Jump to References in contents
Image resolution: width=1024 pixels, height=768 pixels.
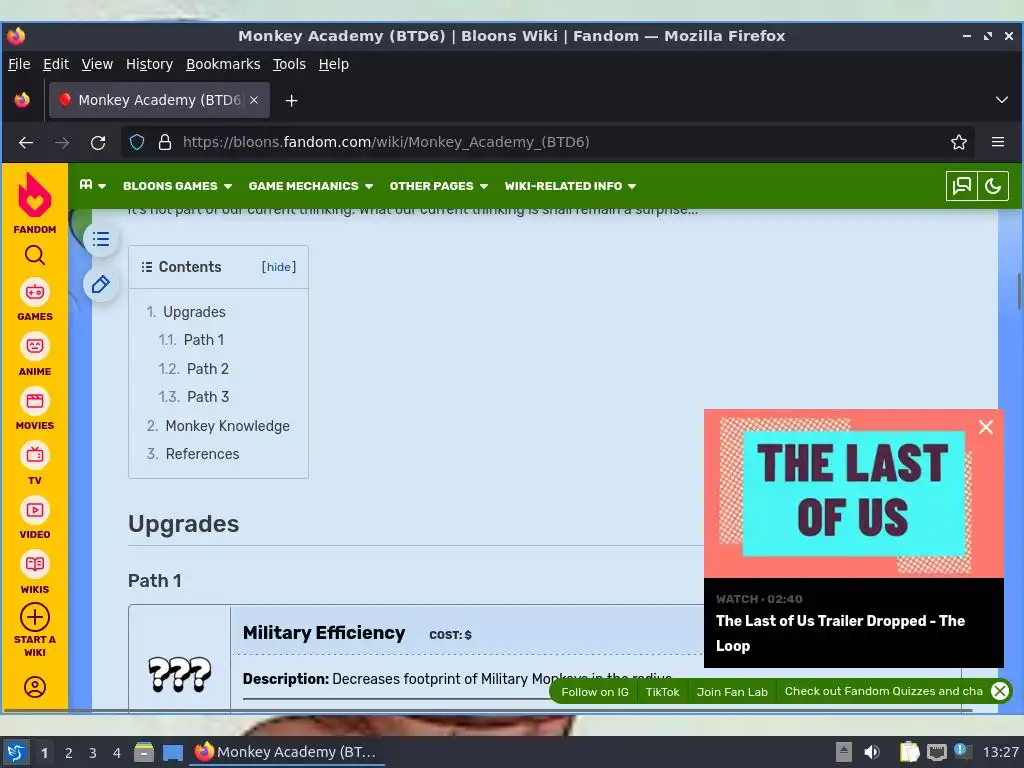pyautogui.click(x=202, y=454)
